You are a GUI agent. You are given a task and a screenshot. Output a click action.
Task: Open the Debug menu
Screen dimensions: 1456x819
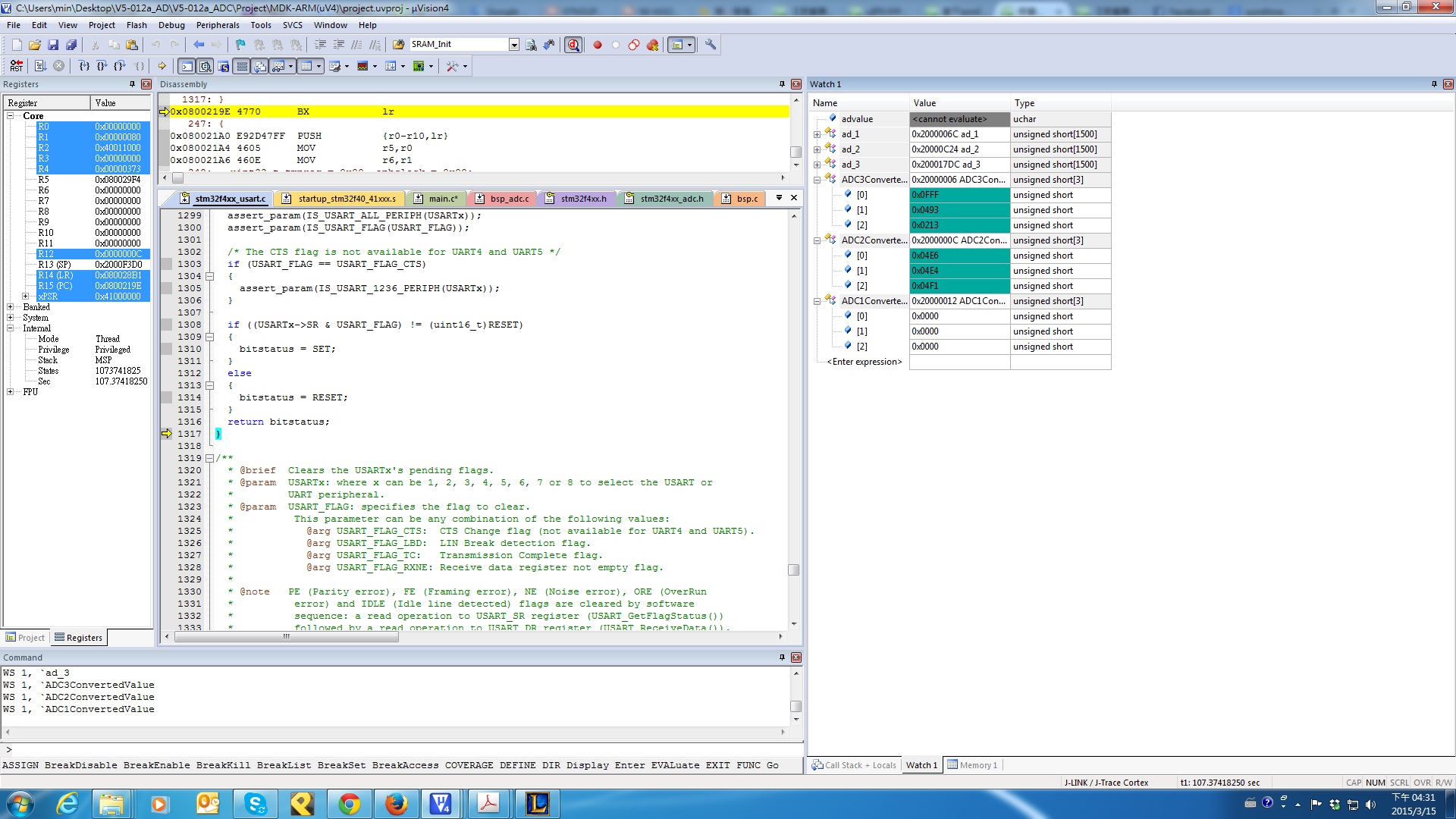pyautogui.click(x=171, y=25)
